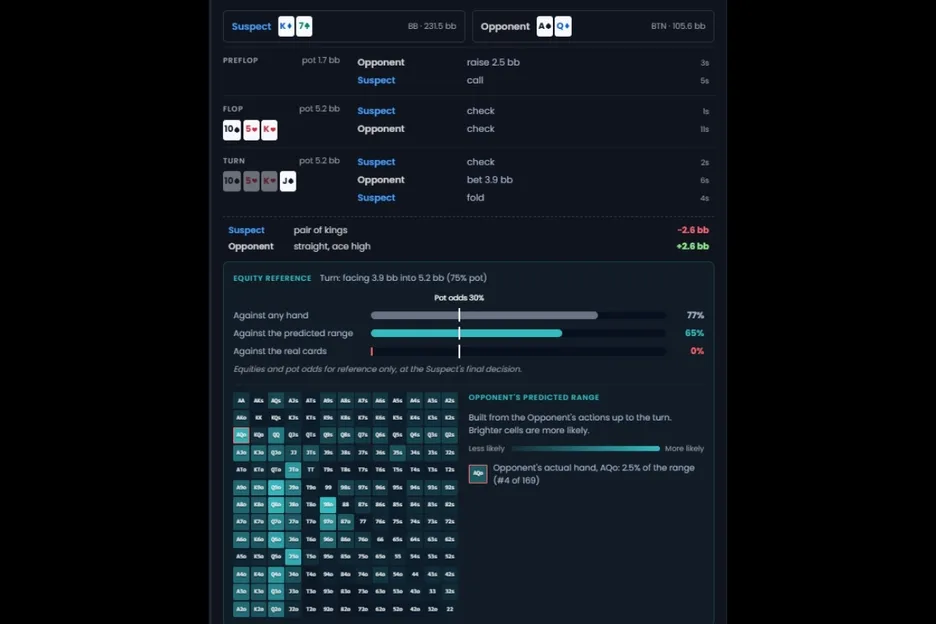Click the dimmed 5 of hearts in the TURN row
Image resolution: width=936 pixels, height=624 pixels.
click(x=251, y=181)
